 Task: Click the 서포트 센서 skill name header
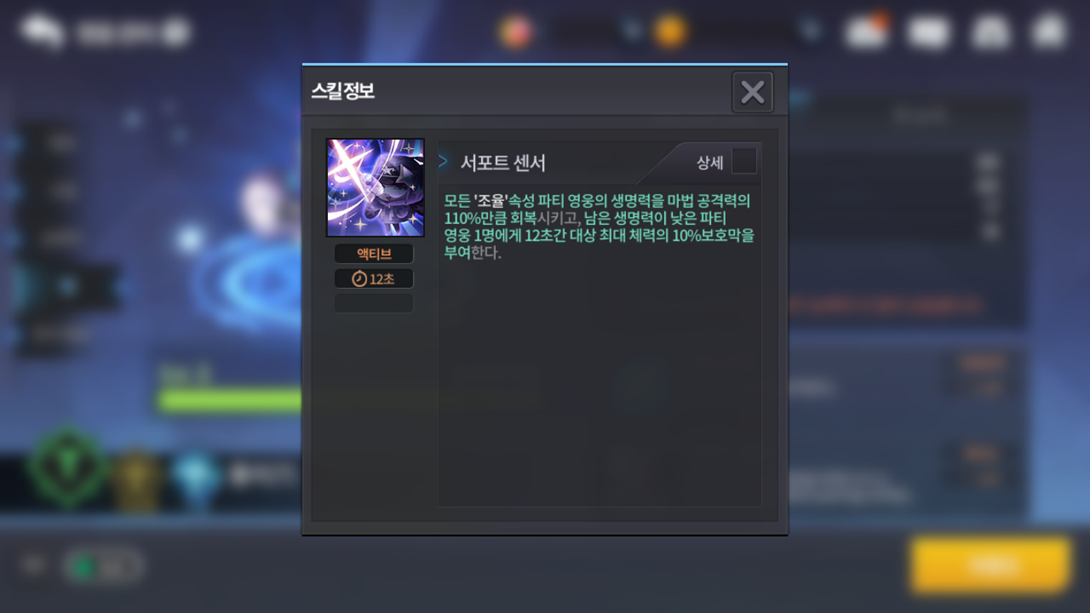pyautogui.click(x=503, y=163)
